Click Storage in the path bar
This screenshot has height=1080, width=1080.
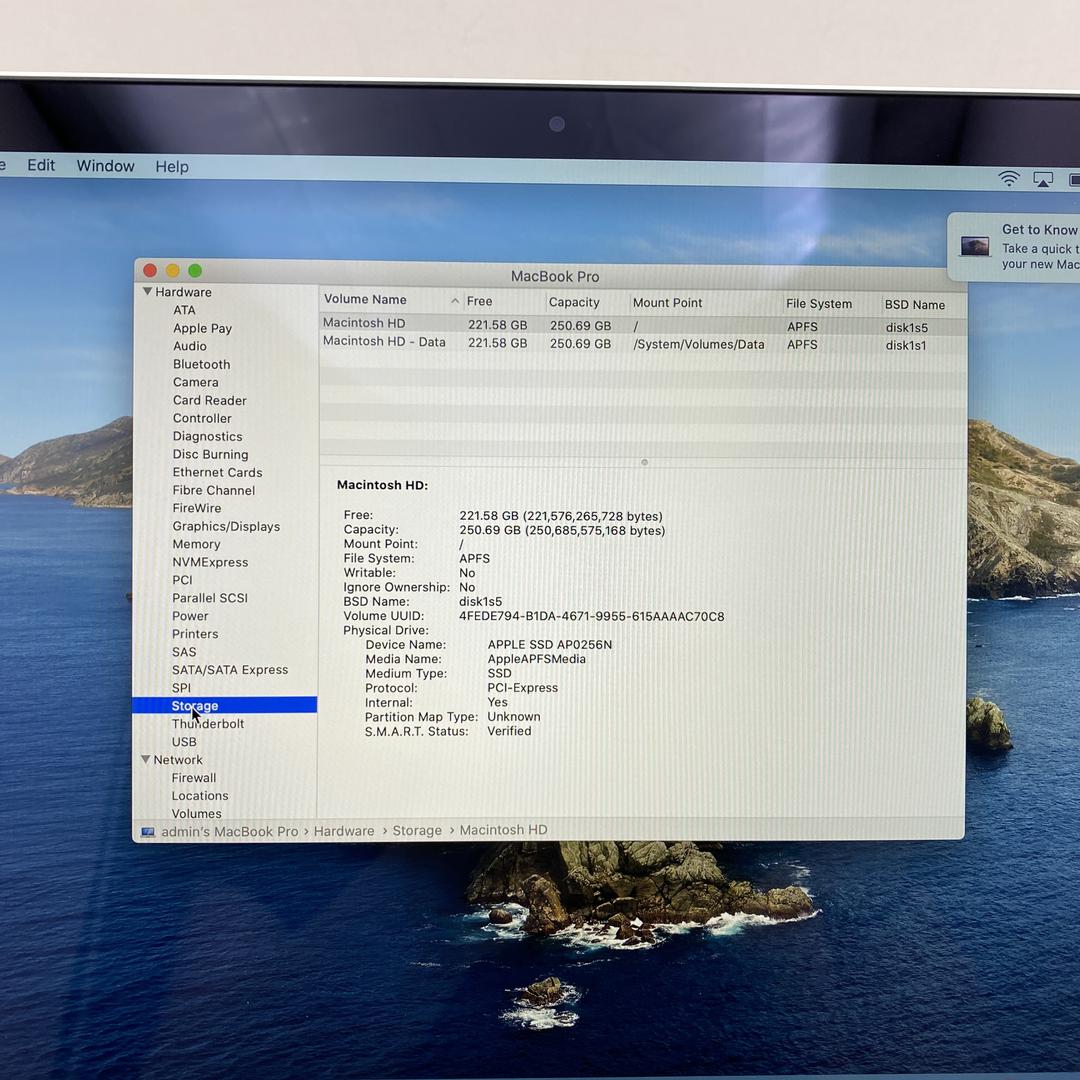click(x=417, y=831)
